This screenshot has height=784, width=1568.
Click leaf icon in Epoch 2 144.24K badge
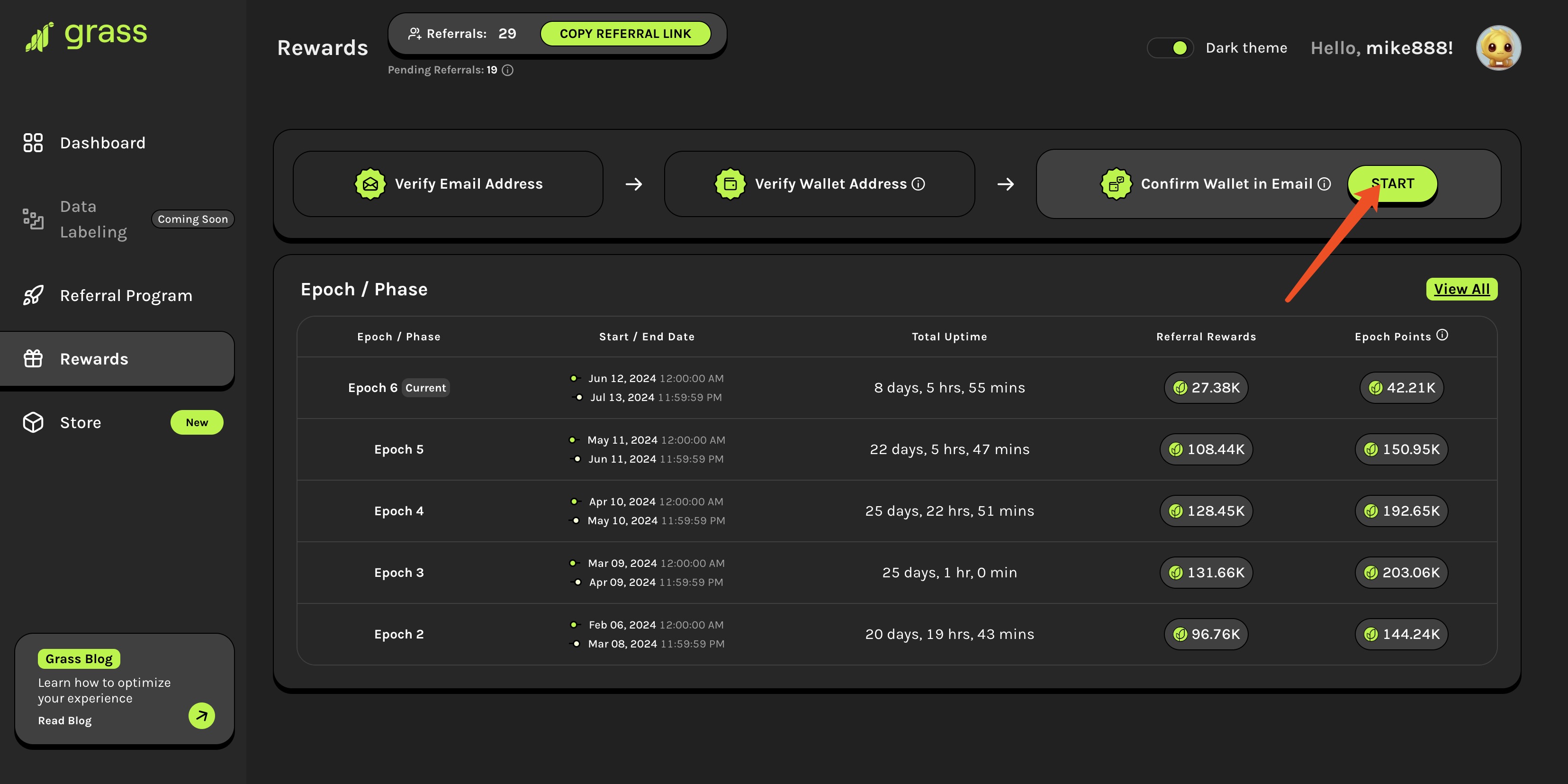click(x=1371, y=634)
